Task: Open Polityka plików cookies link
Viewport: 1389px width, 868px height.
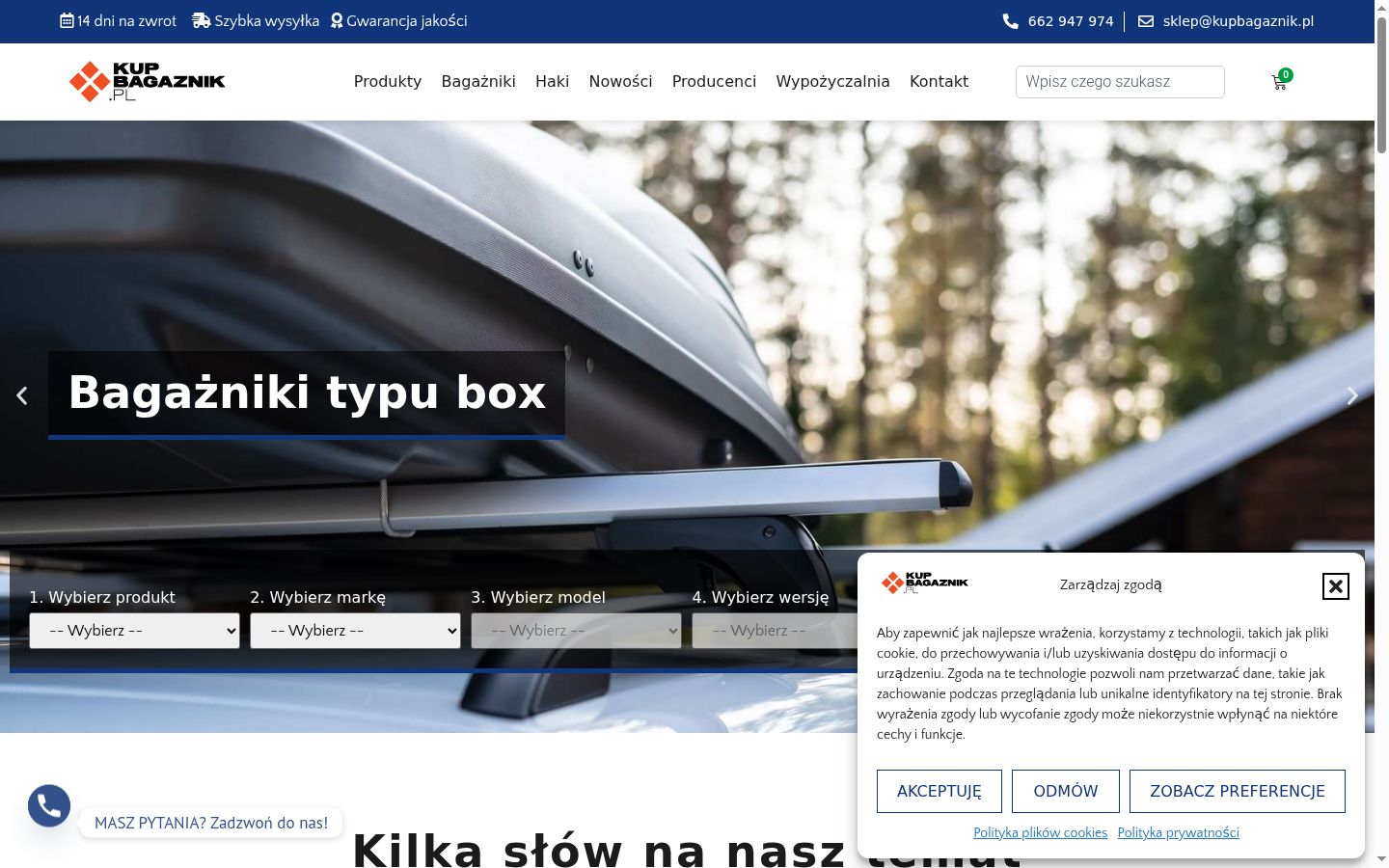Action: 1040,832
